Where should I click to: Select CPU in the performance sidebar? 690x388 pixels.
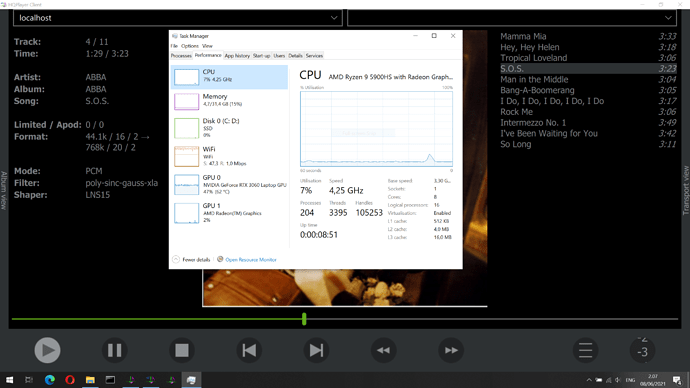pyautogui.click(x=229, y=77)
